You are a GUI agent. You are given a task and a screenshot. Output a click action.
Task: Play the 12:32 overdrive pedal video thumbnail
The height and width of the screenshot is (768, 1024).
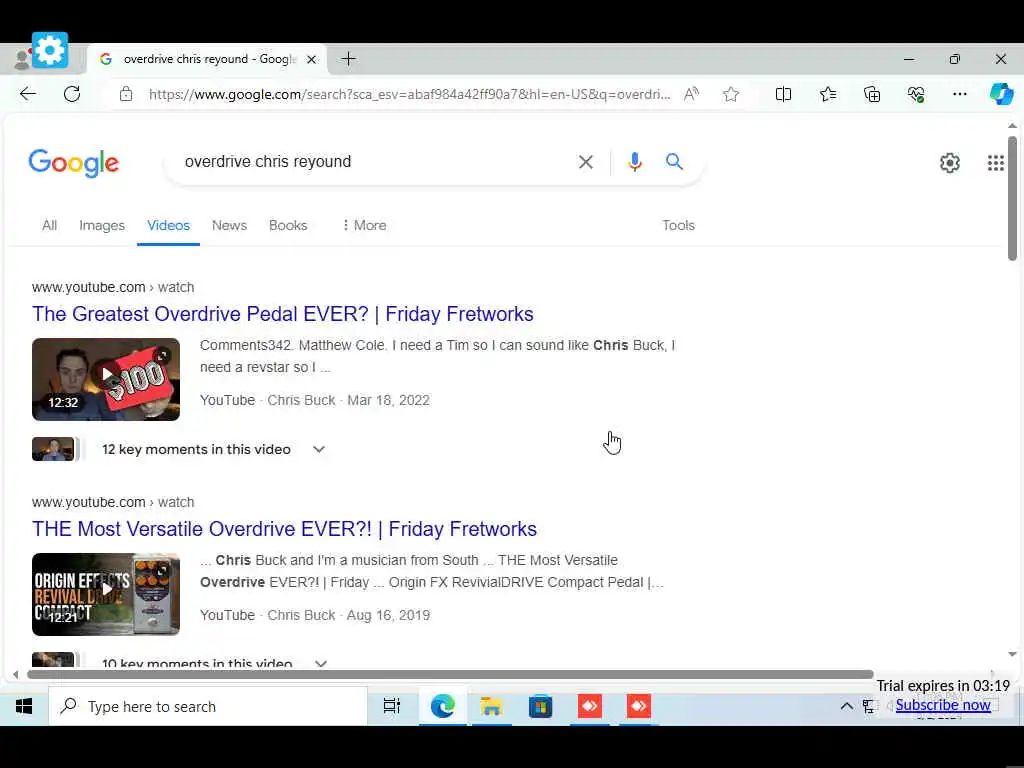[106, 379]
